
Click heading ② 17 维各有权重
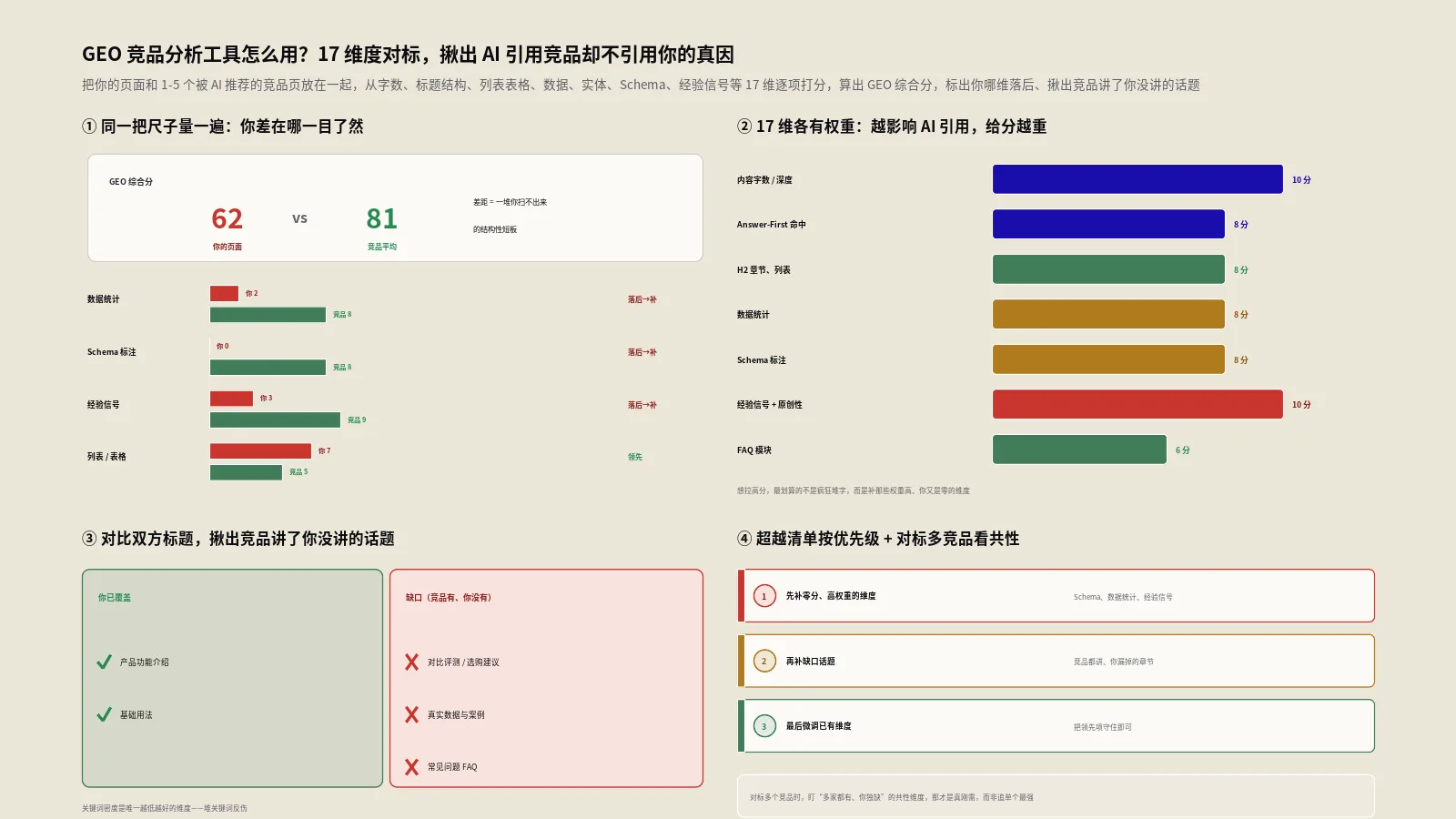point(892,126)
